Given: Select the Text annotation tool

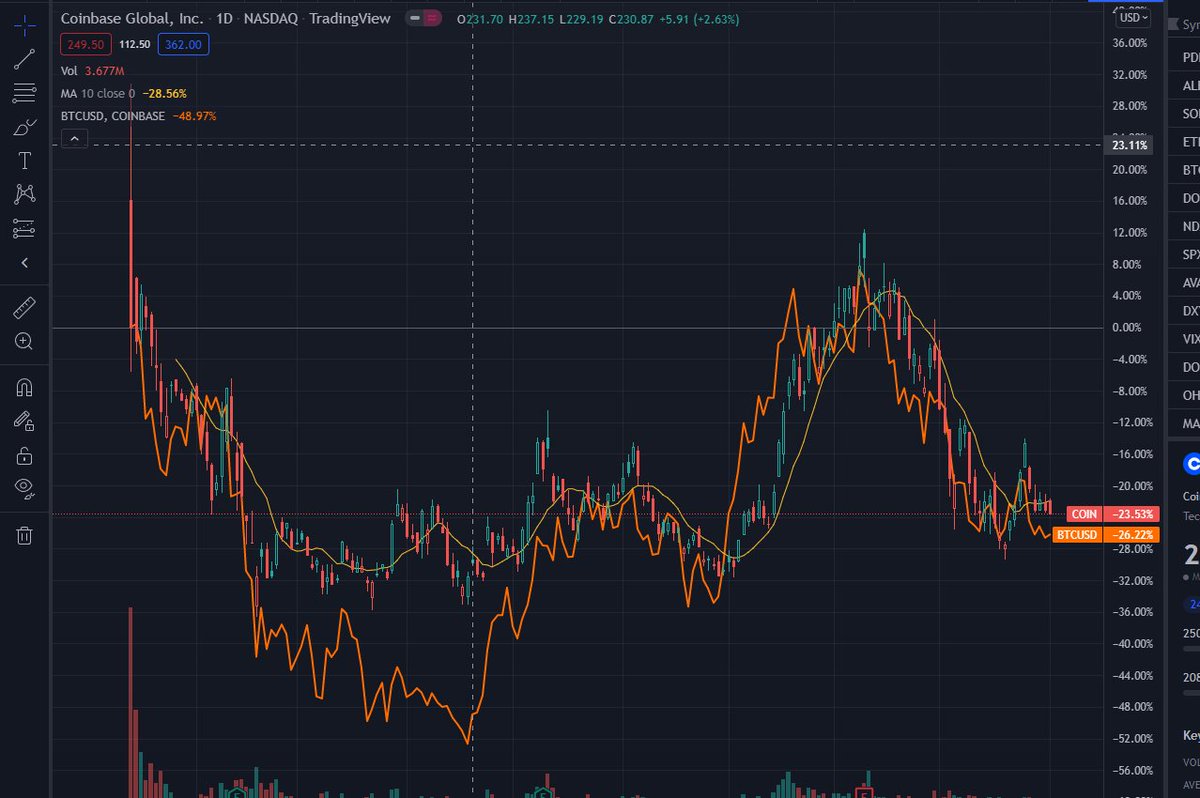Looking at the screenshot, I should (x=24, y=160).
